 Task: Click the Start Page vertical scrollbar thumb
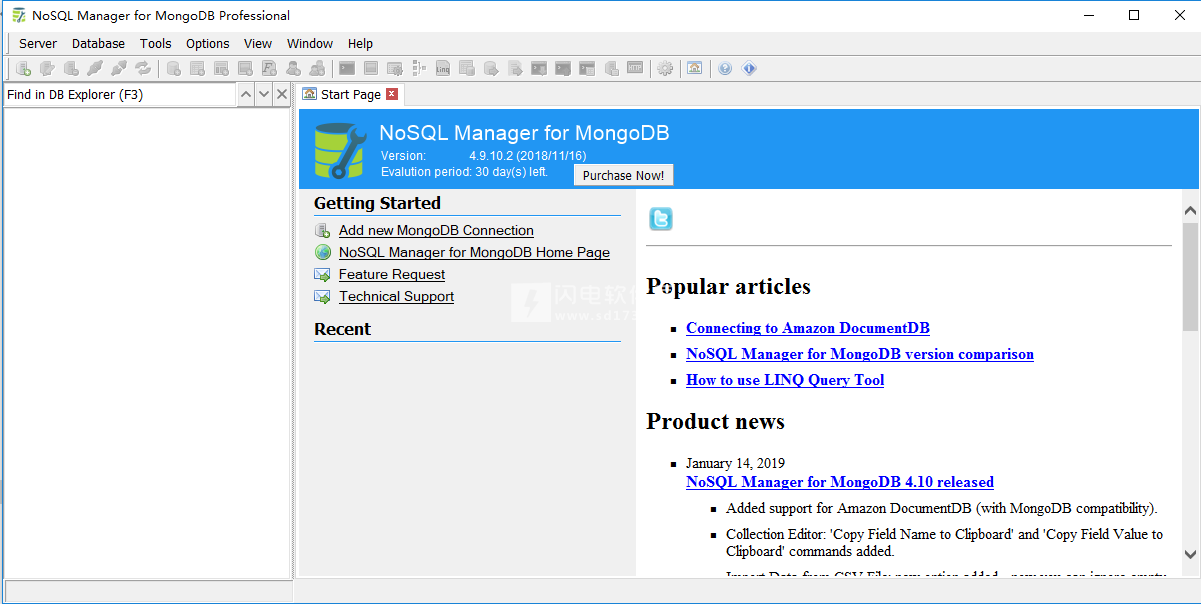tap(1190, 276)
